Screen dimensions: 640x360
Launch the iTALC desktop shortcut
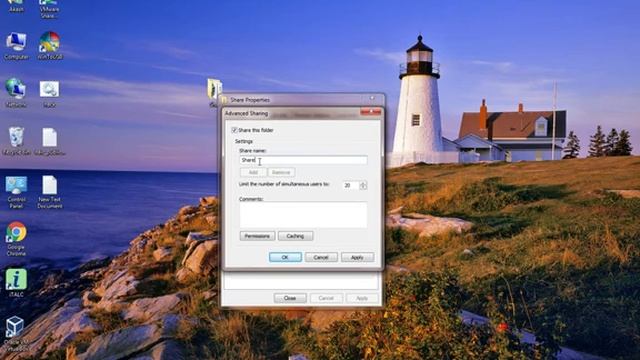[x=16, y=282]
